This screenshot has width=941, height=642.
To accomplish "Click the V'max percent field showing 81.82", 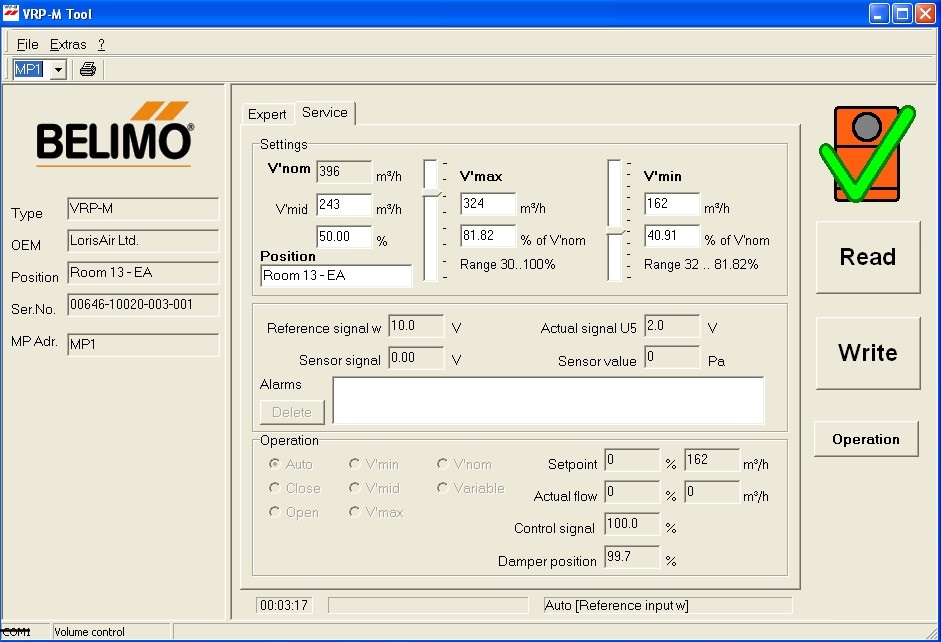I will (488, 235).
